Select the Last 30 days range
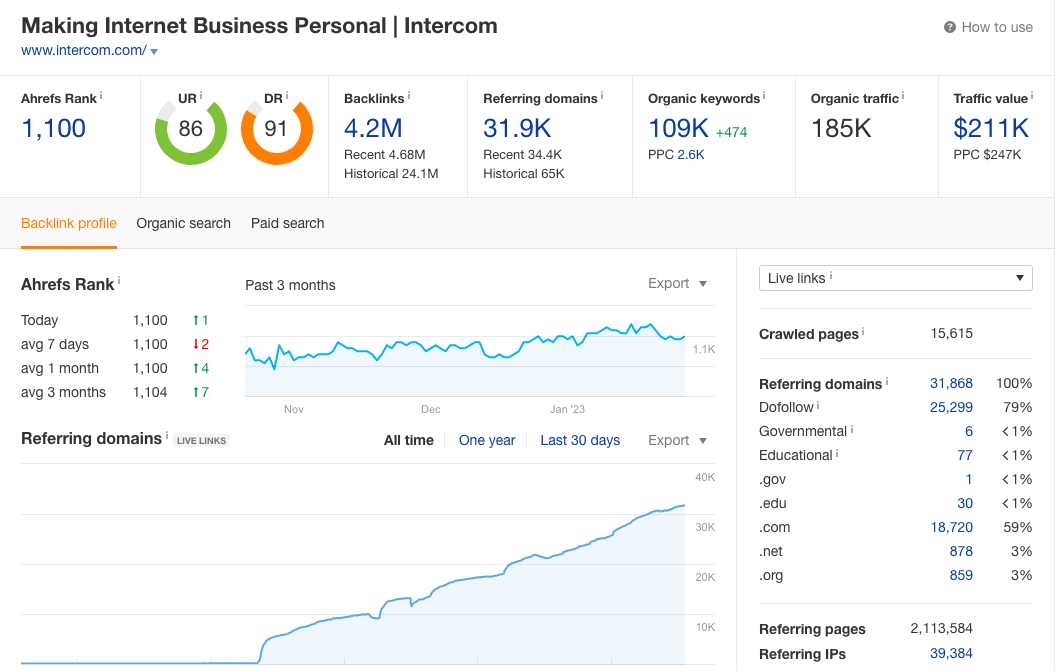 tap(580, 440)
